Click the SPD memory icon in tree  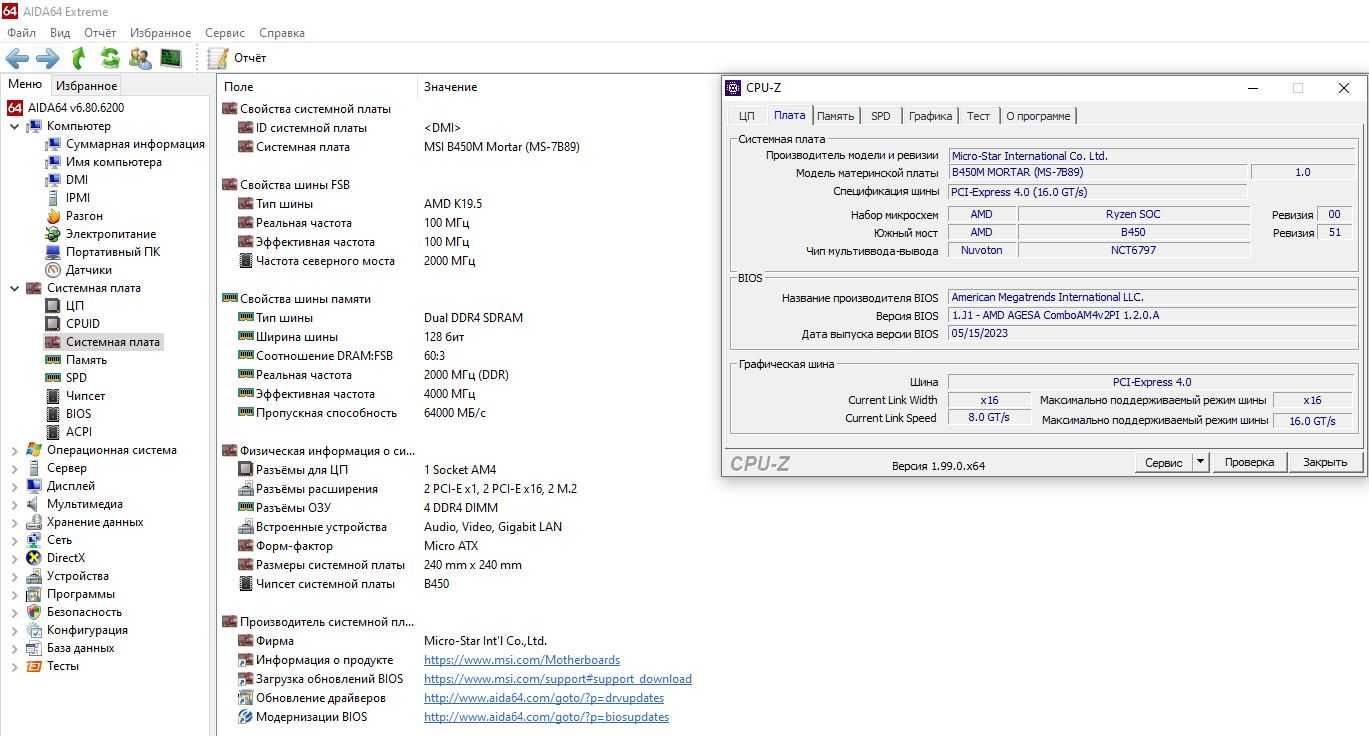tap(53, 378)
